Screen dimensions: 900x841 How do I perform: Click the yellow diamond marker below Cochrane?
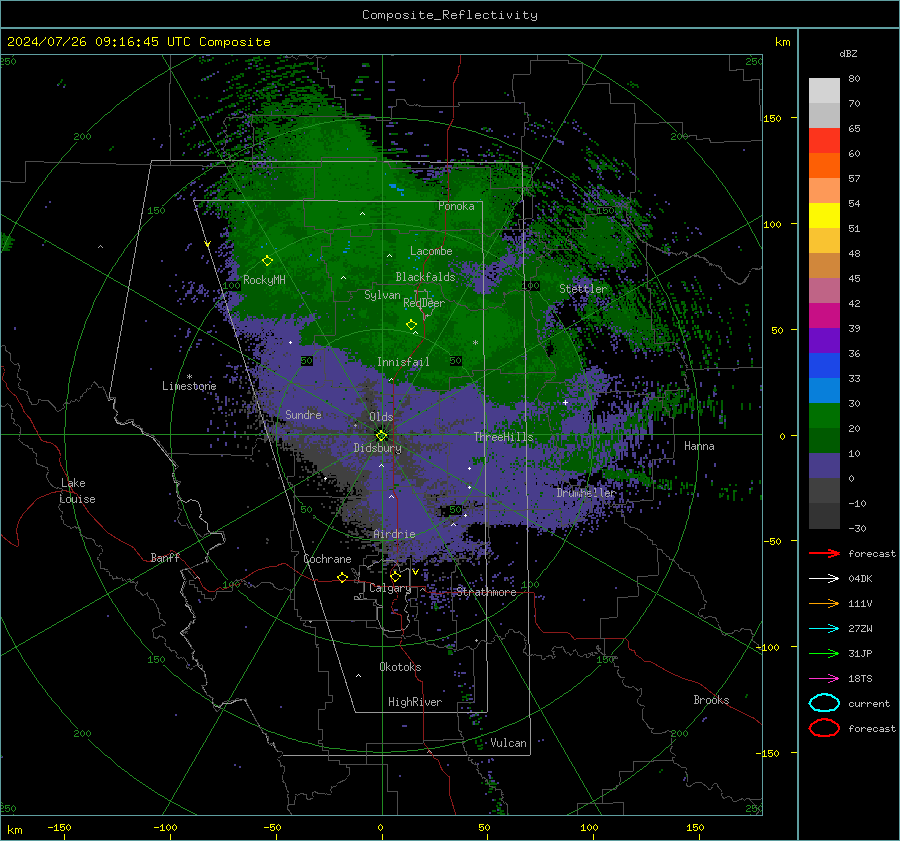click(342, 577)
